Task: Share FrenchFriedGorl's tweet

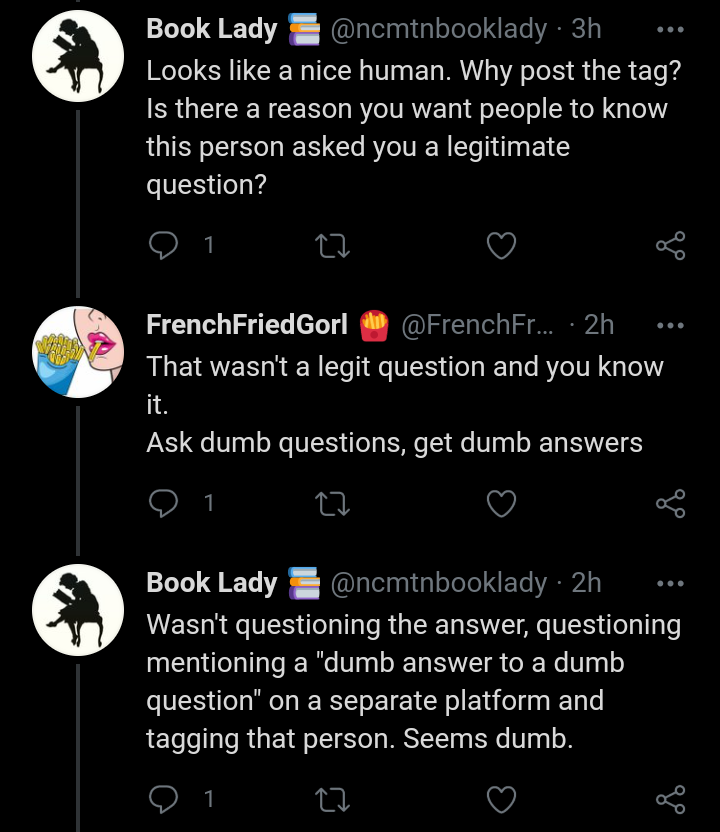Action: (x=671, y=504)
